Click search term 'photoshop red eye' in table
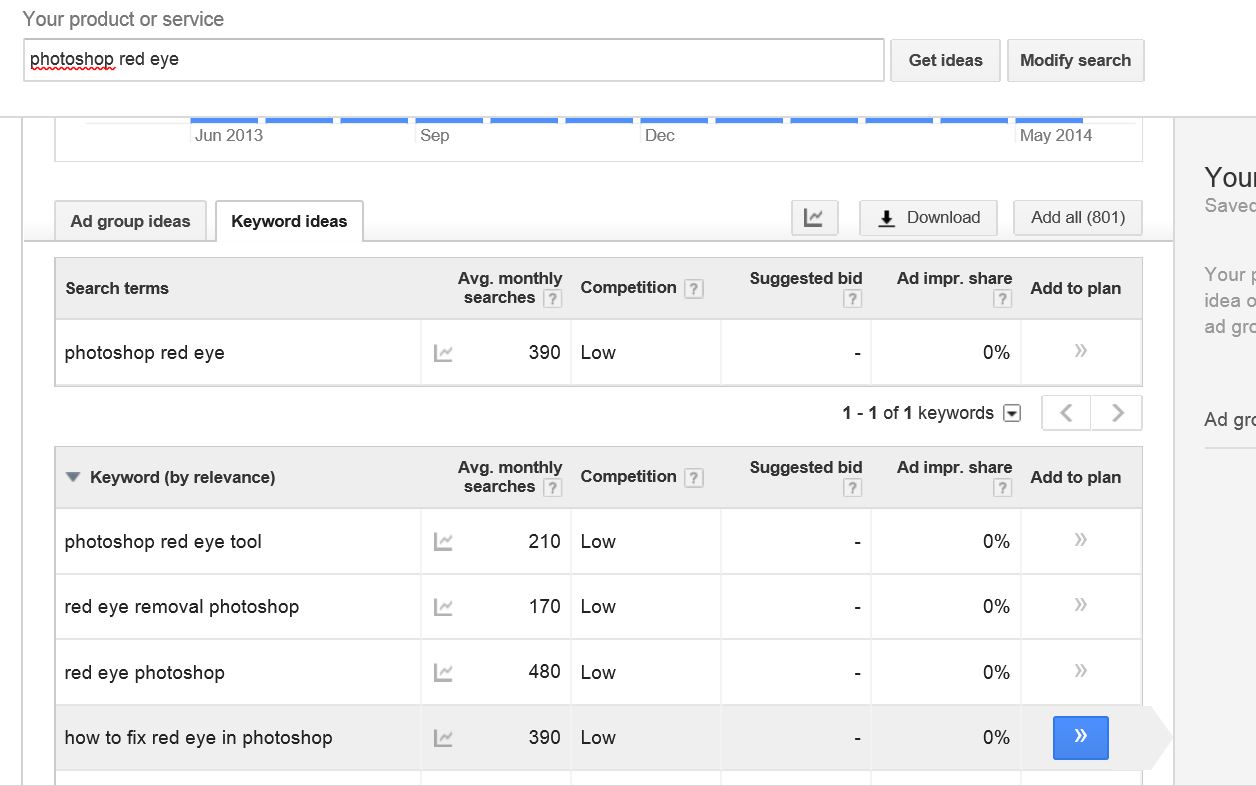Image resolution: width=1256 pixels, height=786 pixels. click(x=144, y=353)
